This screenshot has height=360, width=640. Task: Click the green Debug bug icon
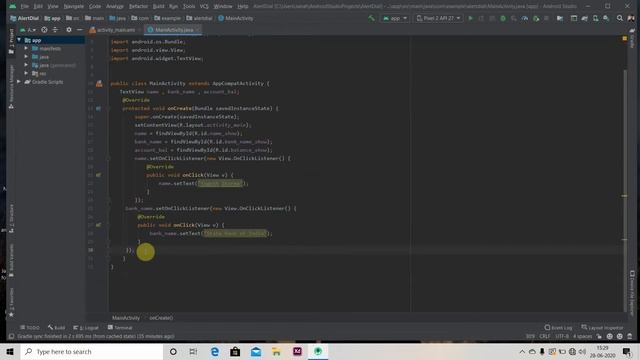[503, 18]
